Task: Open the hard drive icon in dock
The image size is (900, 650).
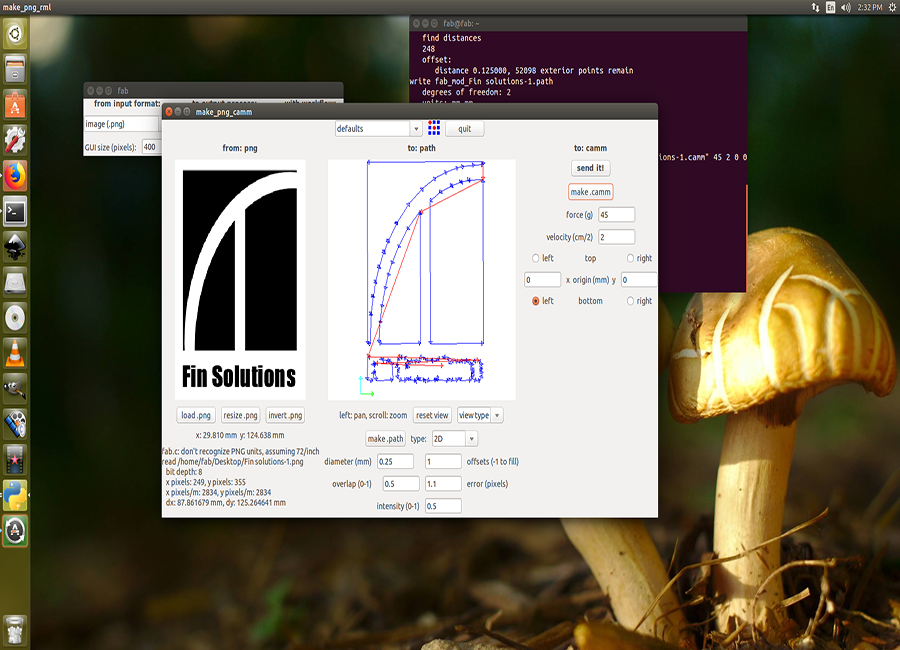Action: 15,282
